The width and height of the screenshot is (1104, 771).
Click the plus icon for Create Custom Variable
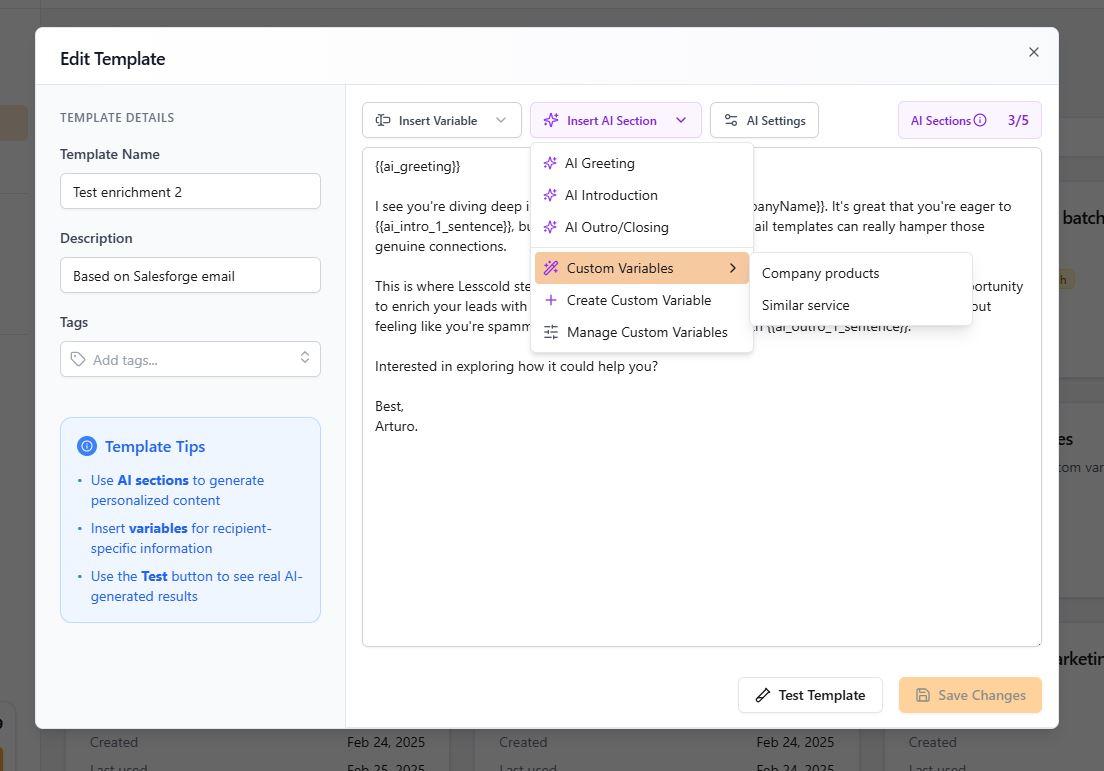click(x=551, y=300)
